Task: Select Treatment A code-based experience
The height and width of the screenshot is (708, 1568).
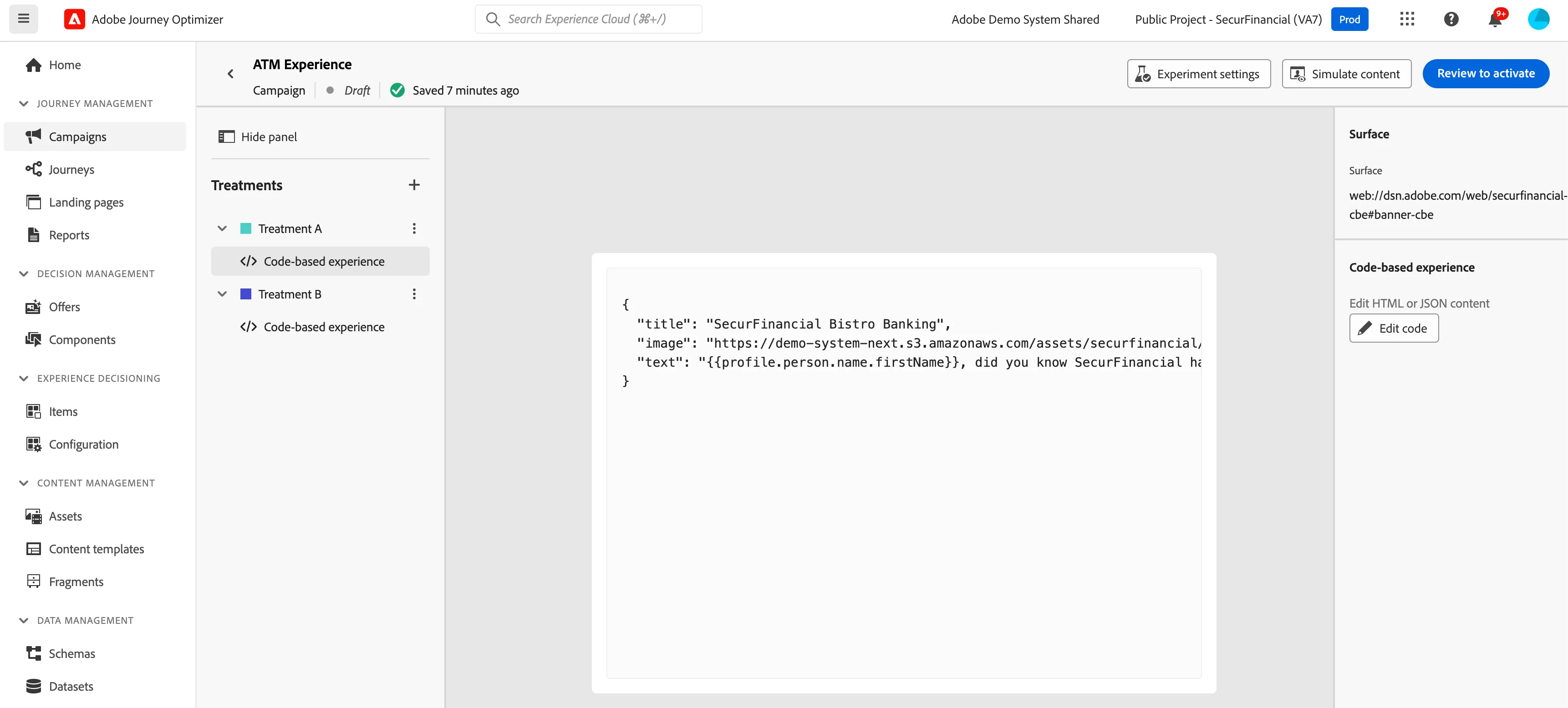Action: pyautogui.click(x=320, y=262)
